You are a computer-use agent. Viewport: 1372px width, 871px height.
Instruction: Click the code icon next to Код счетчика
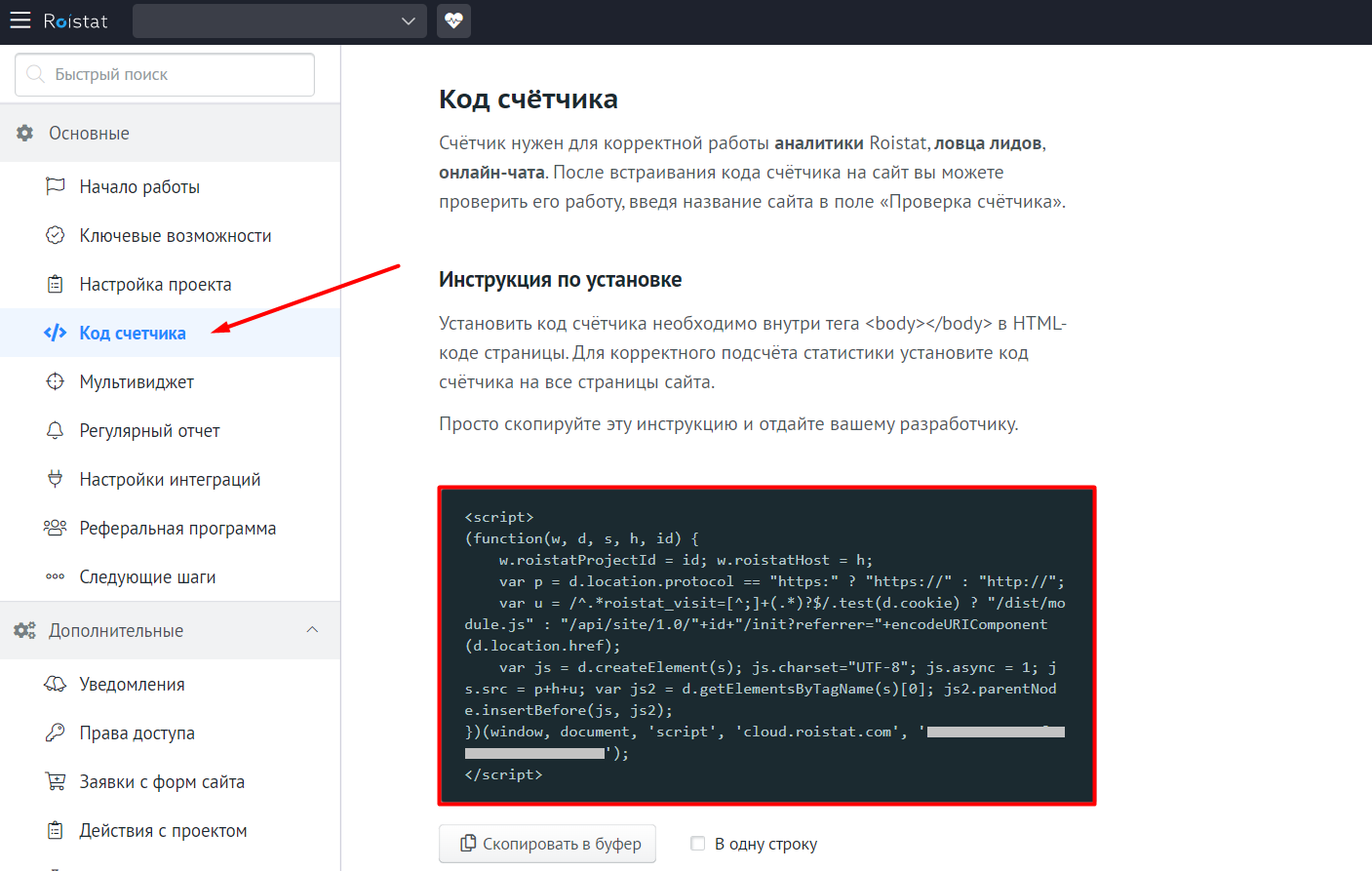point(57,333)
